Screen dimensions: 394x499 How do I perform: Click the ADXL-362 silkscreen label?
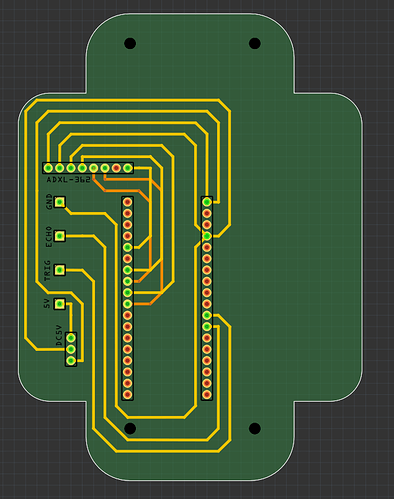(x=68, y=180)
